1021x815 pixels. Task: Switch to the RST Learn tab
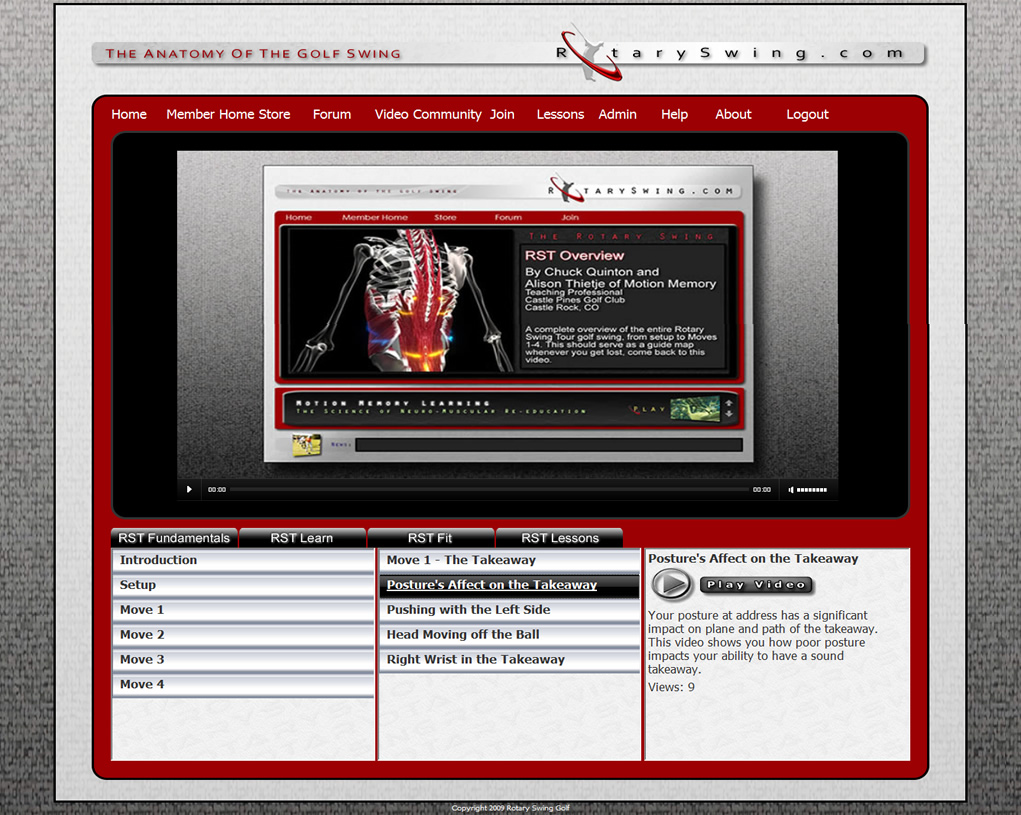pyautogui.click(x=301, y=538)
